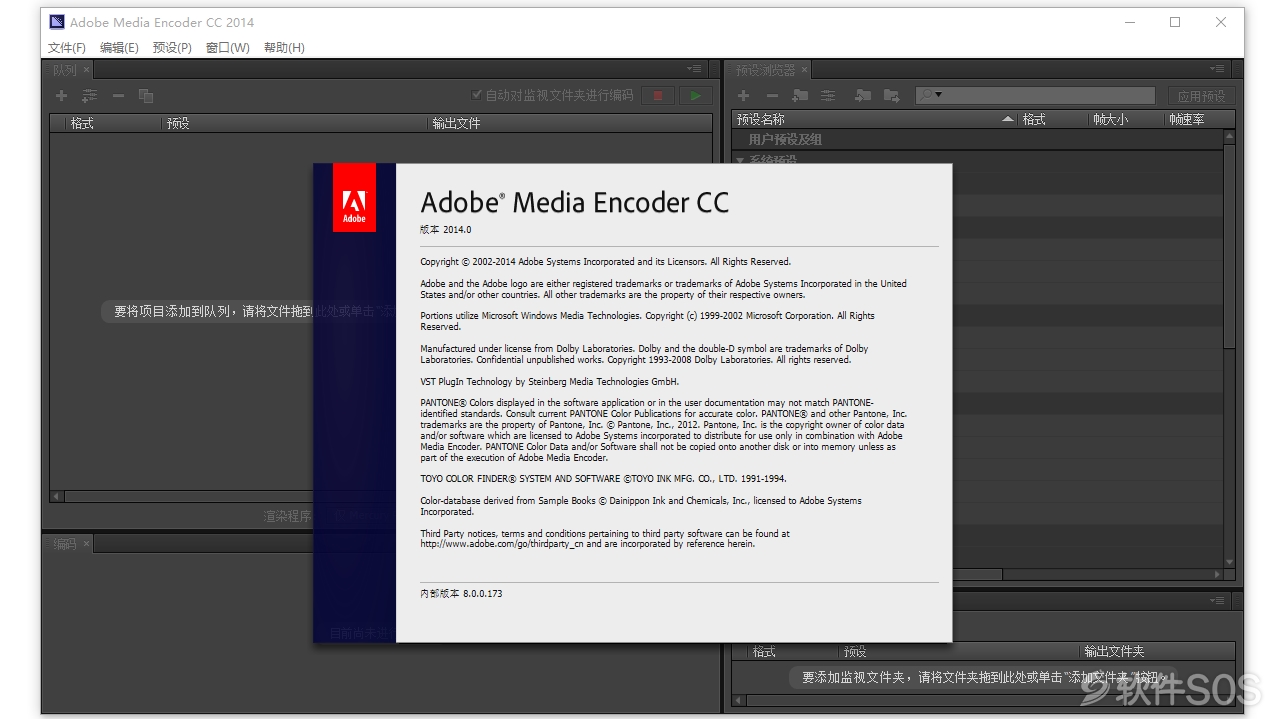Sort presets by 预设名称 column header
This screenshot has height=719, width=1279.
[x=761, y=119]
